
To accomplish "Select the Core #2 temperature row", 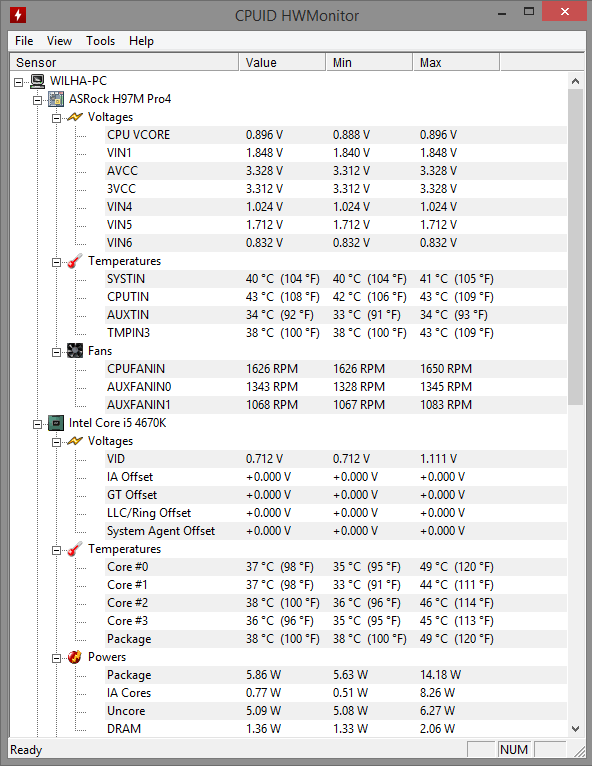I will [x=336, y=603].
